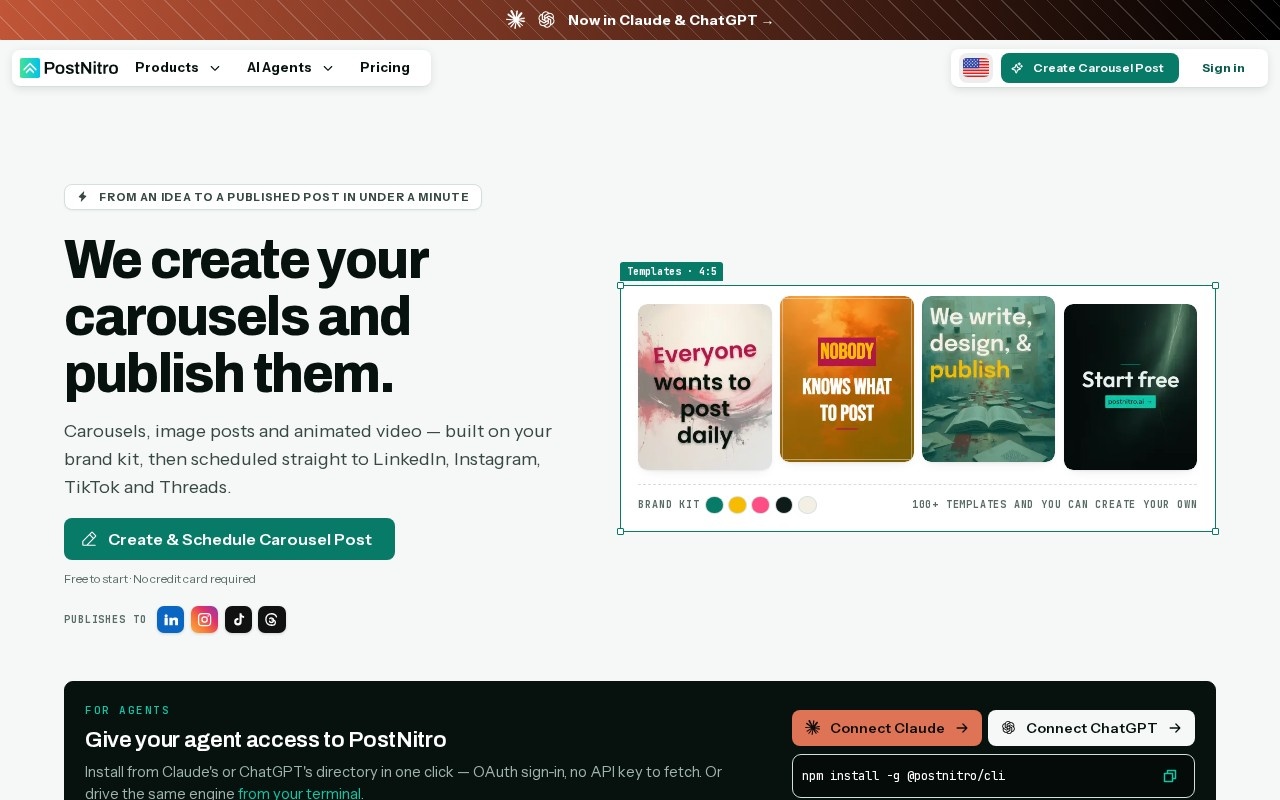Select the yellow brand kit color

coord(737,505)
